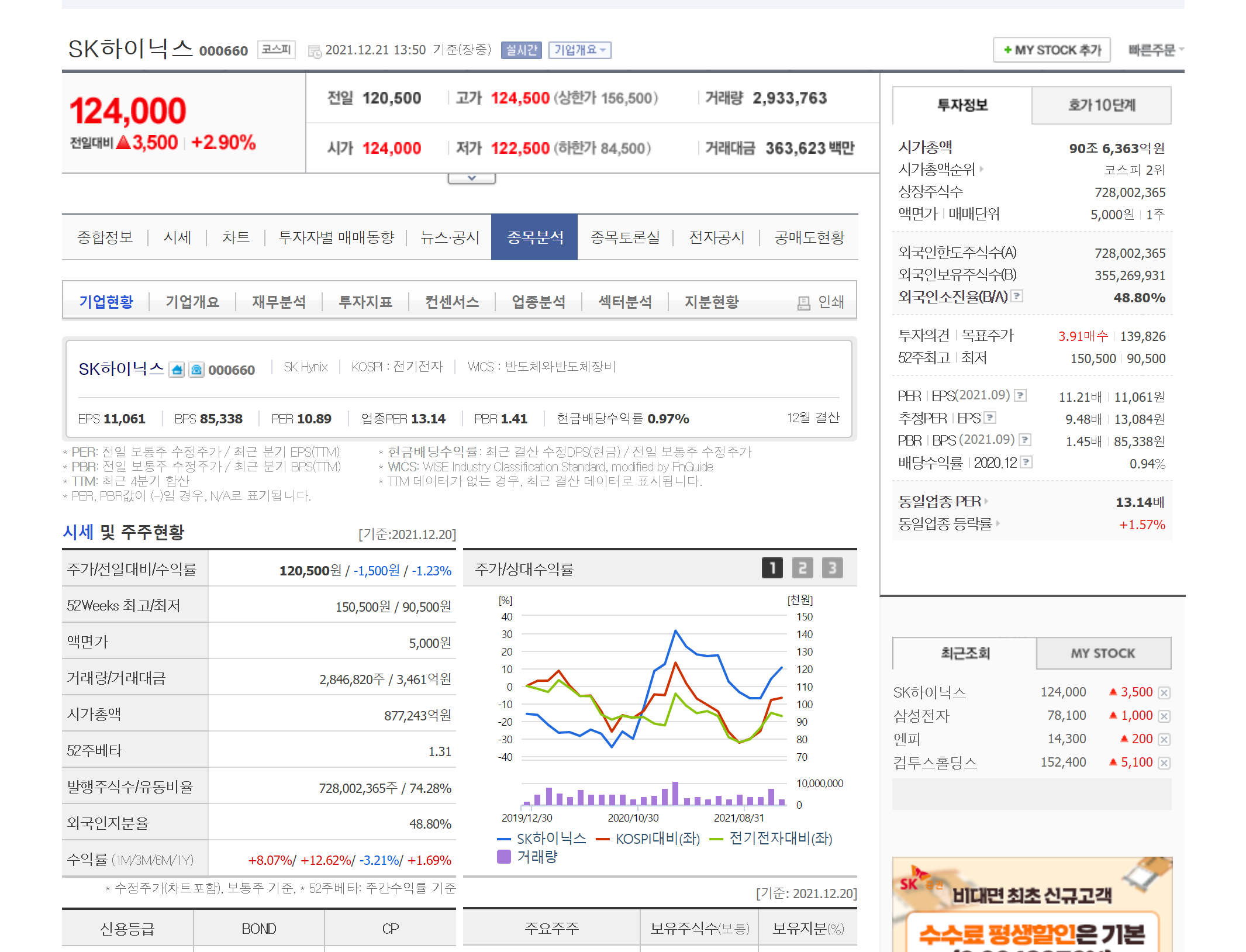This screenshot has width=1246, height=952.
Task: Click 전기전자대비(좌) green legend swatch
Action: (716, 839)
